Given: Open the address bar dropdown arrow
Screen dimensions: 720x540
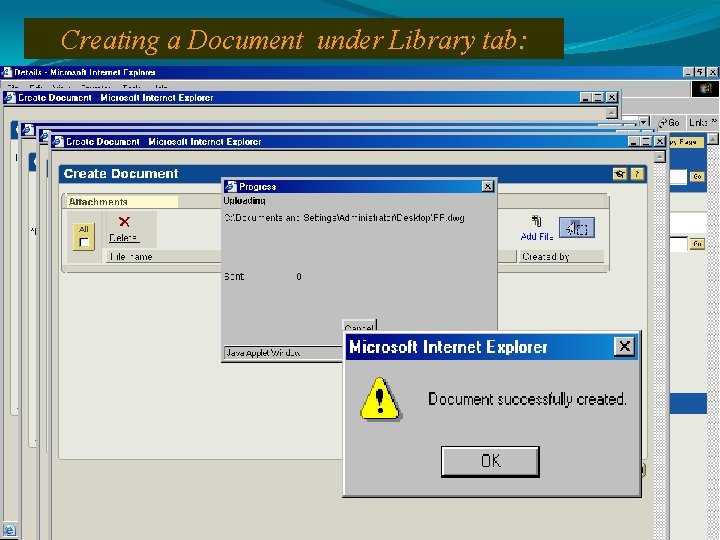Looking at the screenshot, I should 644,122.
